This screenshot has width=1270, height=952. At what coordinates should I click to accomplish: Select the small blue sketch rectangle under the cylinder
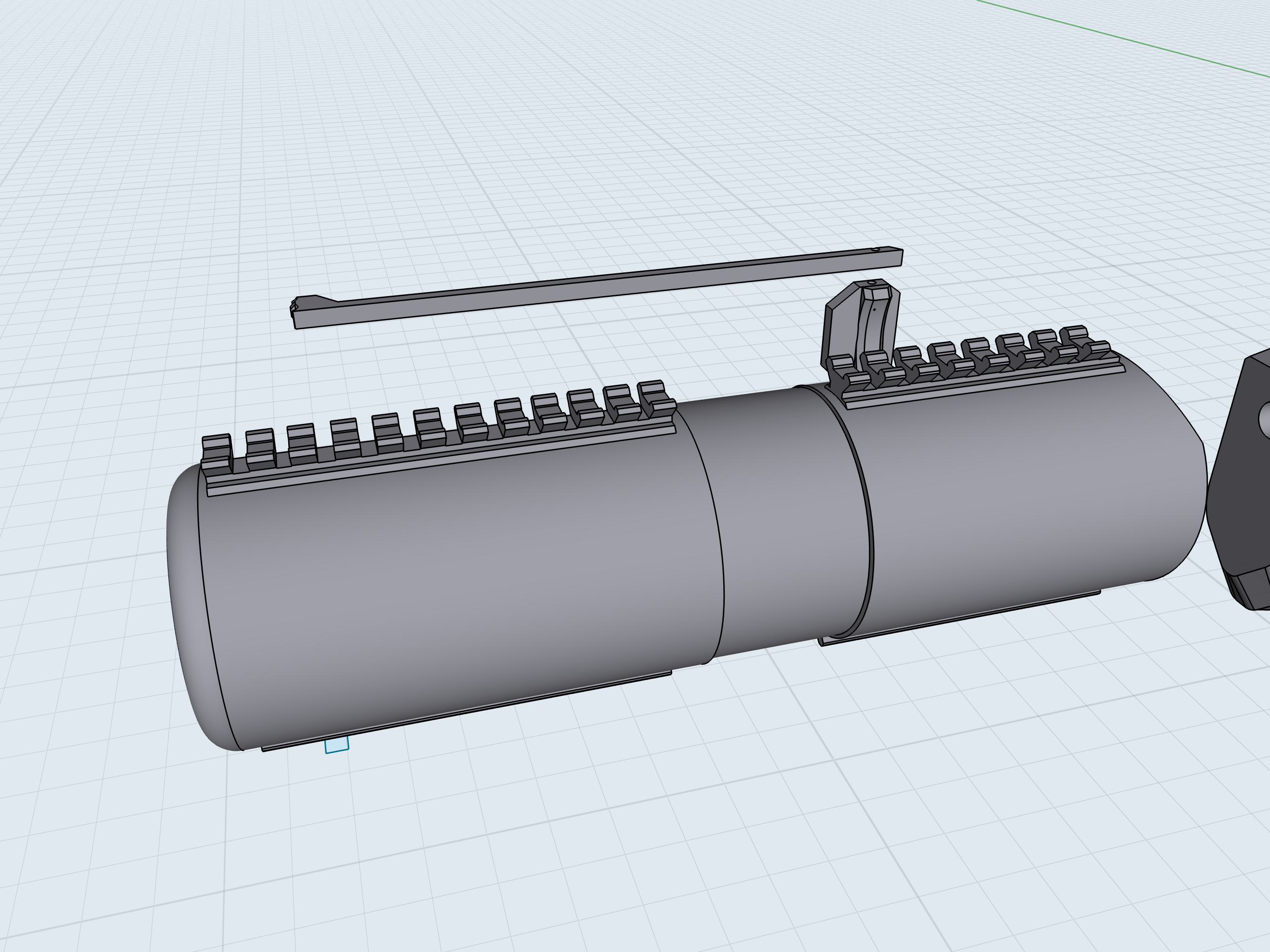coord(337,745)
